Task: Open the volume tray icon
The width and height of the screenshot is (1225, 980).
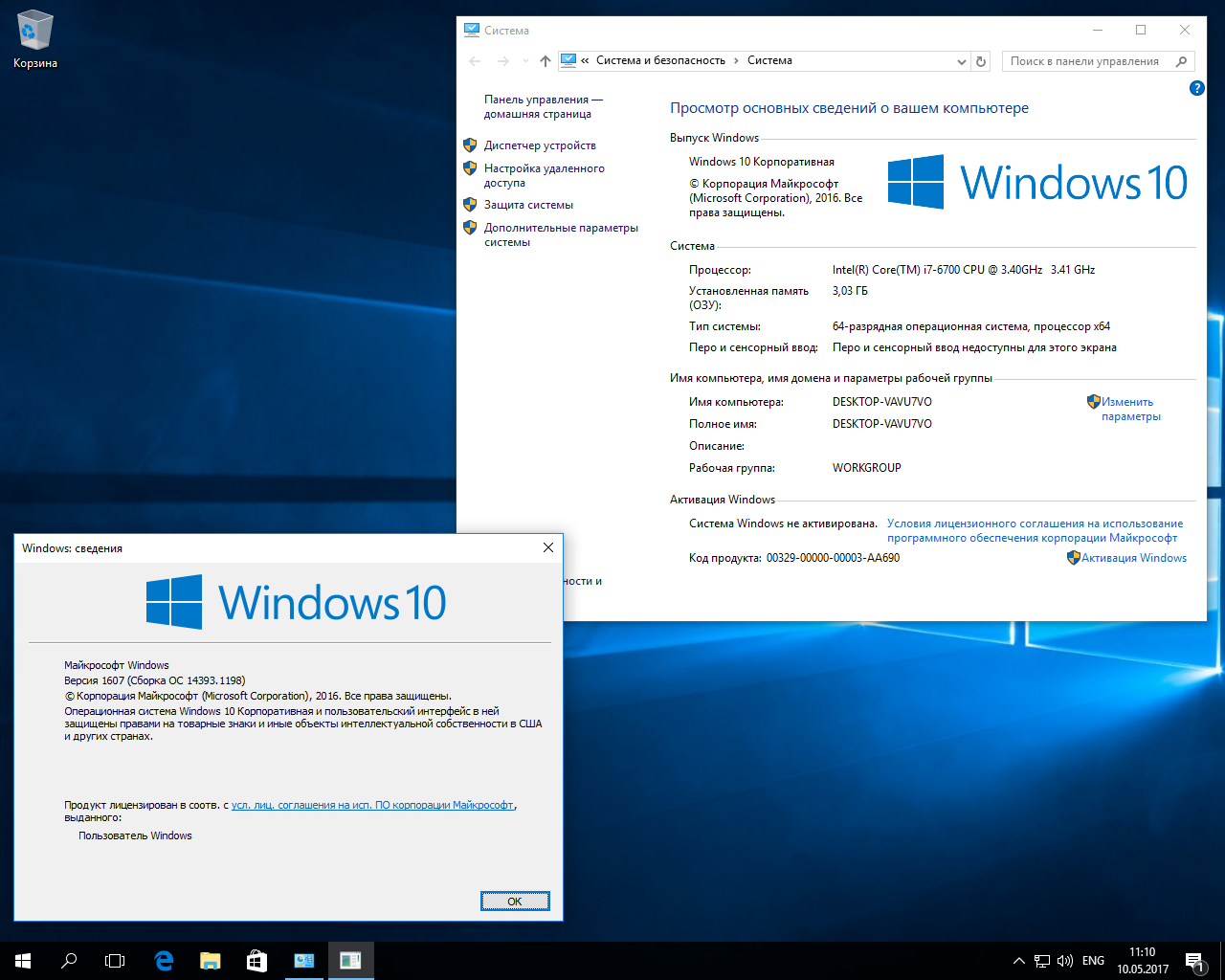Action: 1064,961
